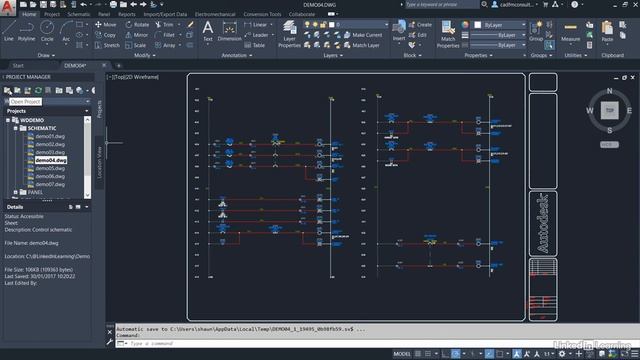This screenshot has height=360, width=640.
Task: Toggle ortho mode in status bar
Action: tap(445, 354)
